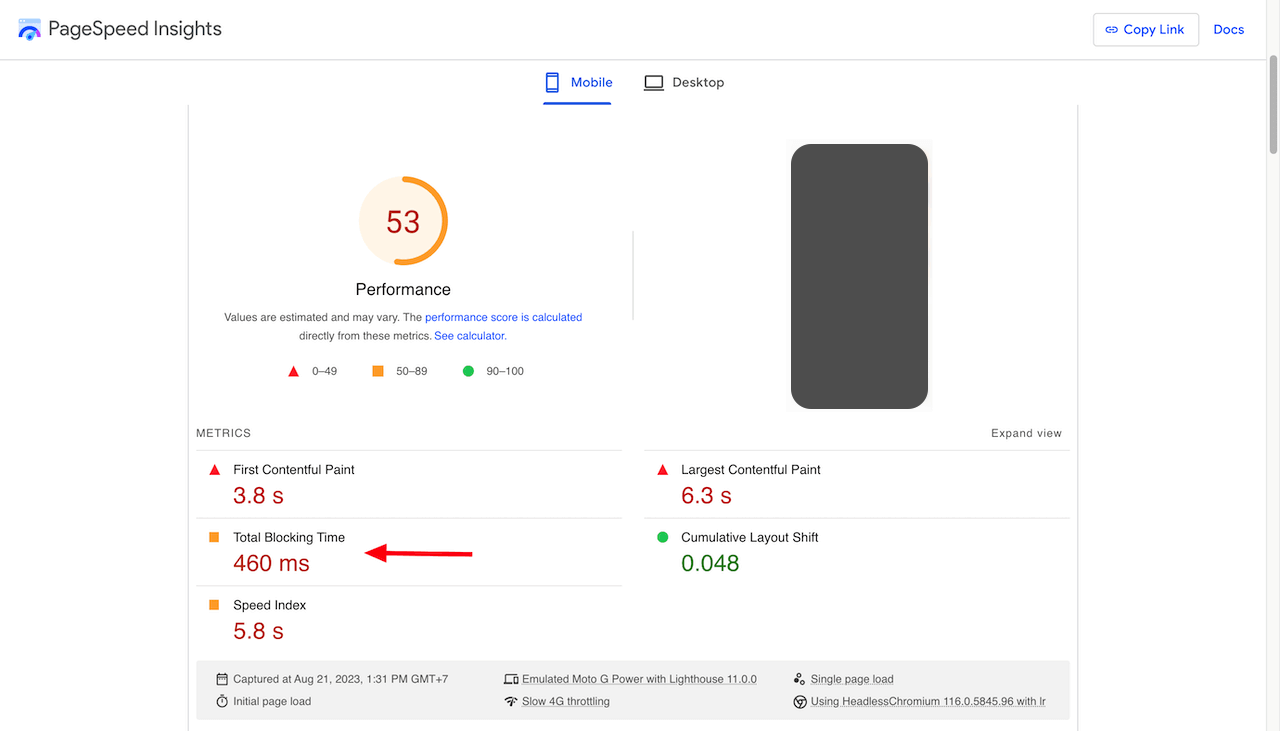Click the green circle beside Cumulative Layout Shift
This screenshot has height=731, width=1280.
coord(662,537)
